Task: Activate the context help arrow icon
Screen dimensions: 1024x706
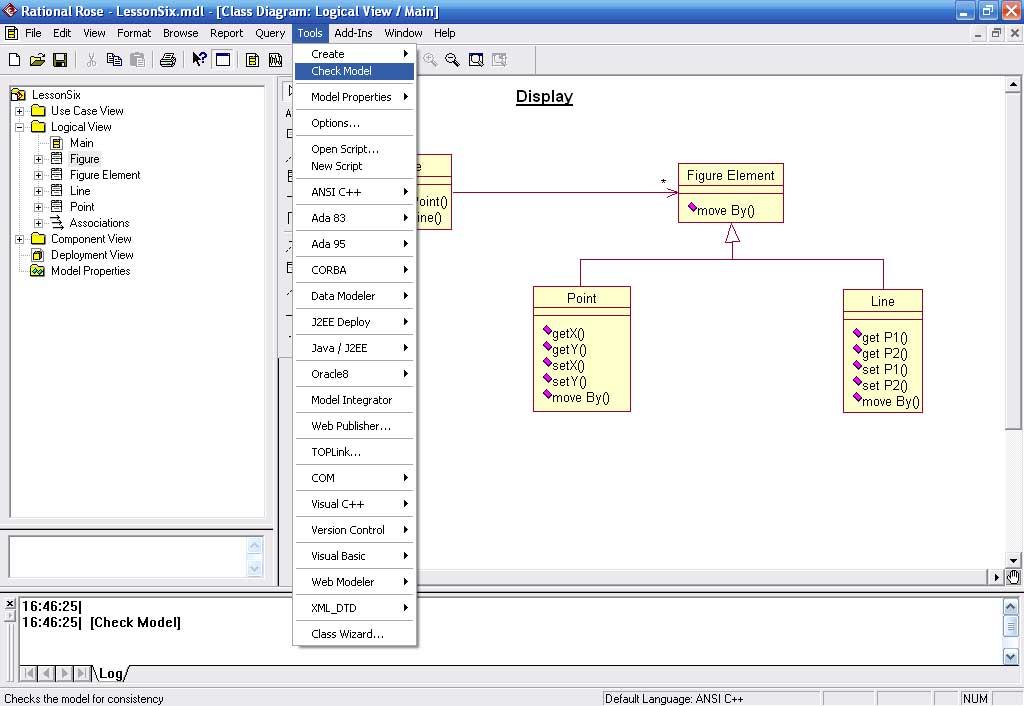Action: 199,59
